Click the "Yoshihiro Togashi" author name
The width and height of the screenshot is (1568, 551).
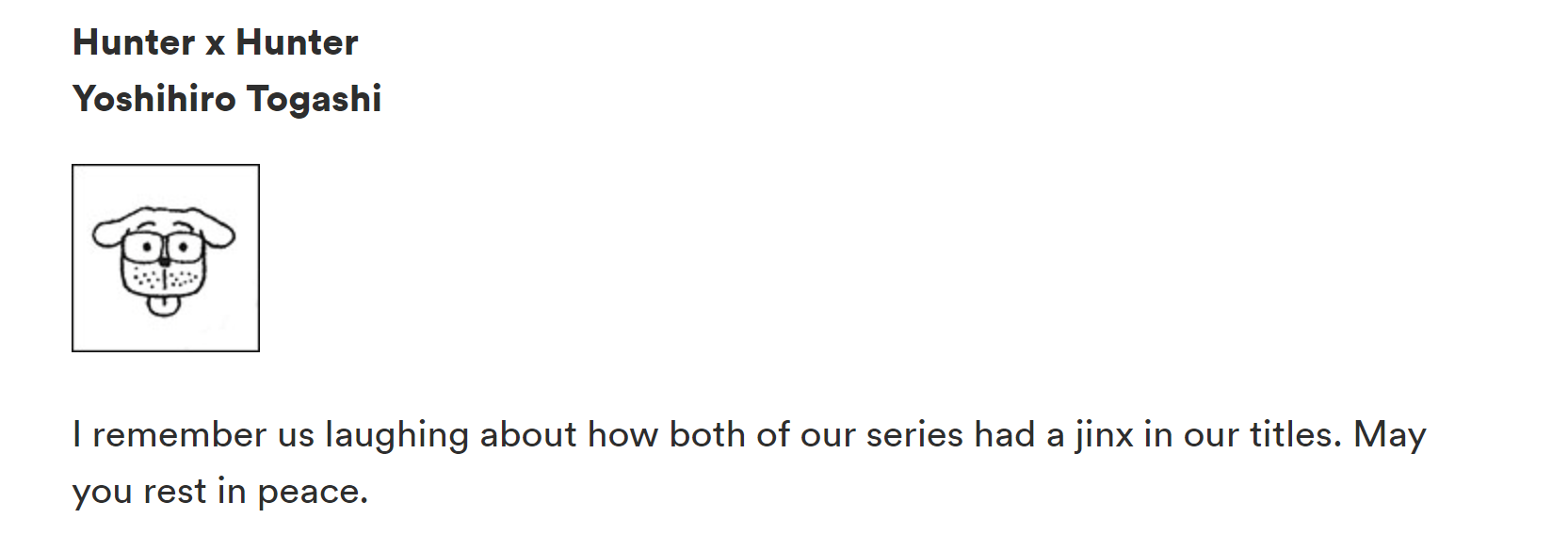227,99
